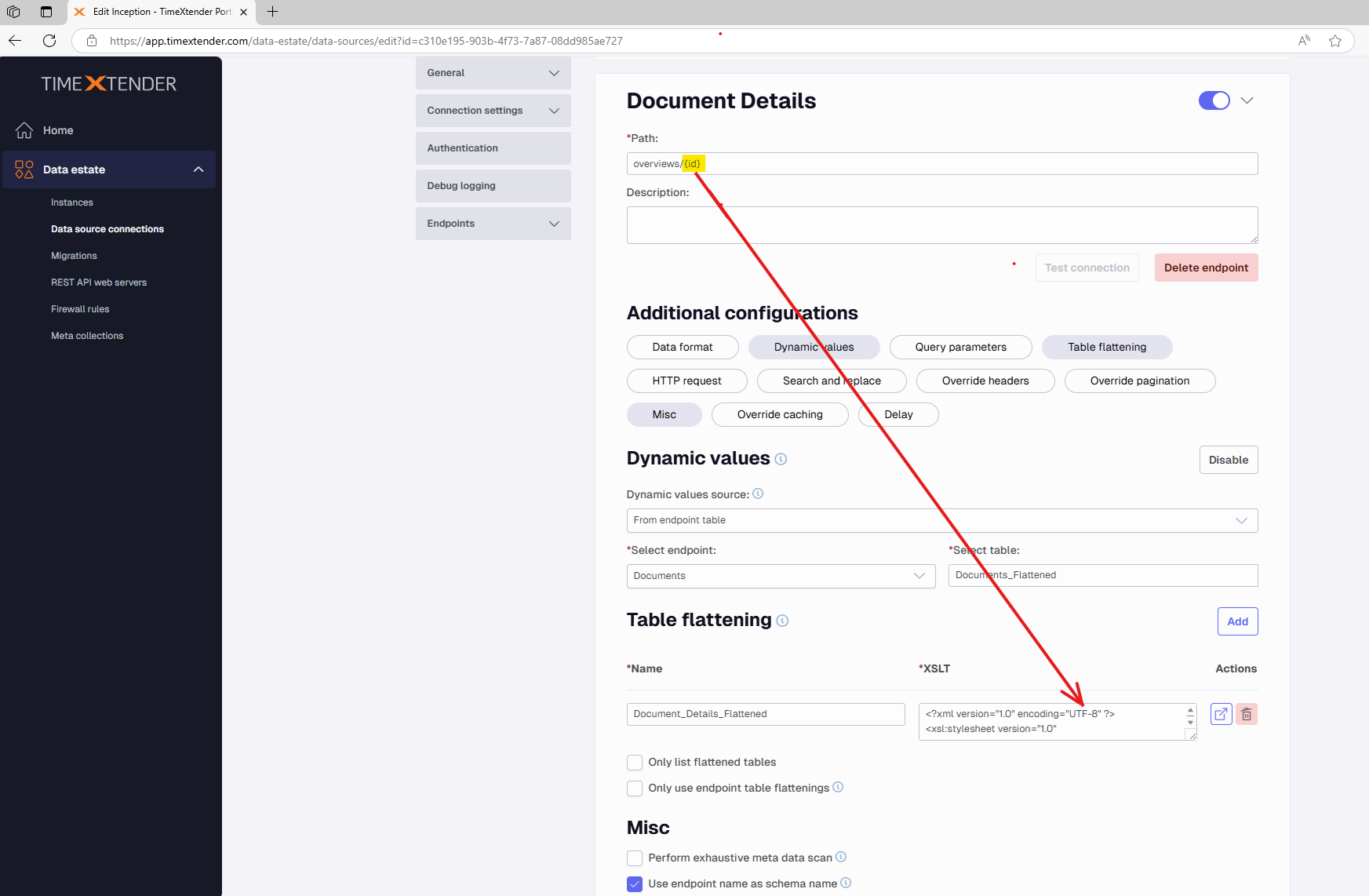Screen dimensions: 1369x896
Task: Open Debug logging section
Action: click(x=493, y=186)
